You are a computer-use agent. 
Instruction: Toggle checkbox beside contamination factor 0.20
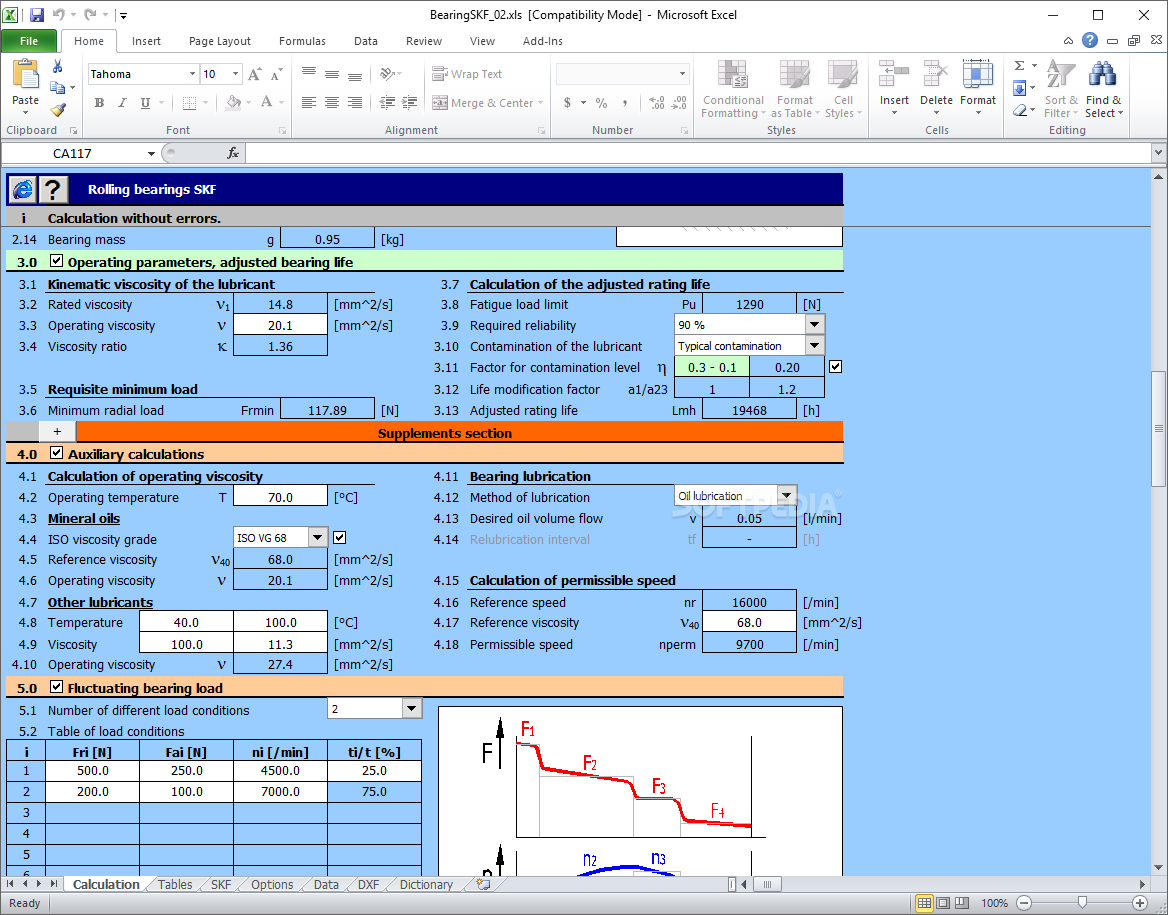[x=836, y=367]
